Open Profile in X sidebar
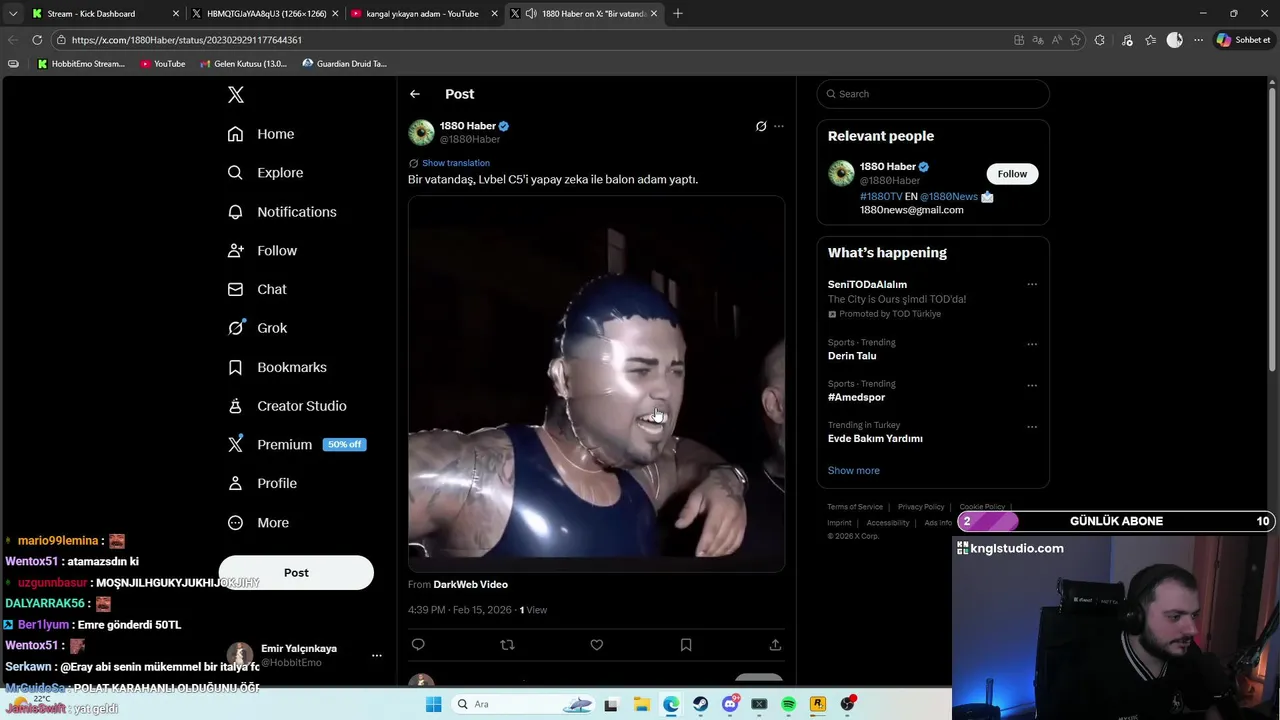The image size is (1280, 720). (262, 483)
